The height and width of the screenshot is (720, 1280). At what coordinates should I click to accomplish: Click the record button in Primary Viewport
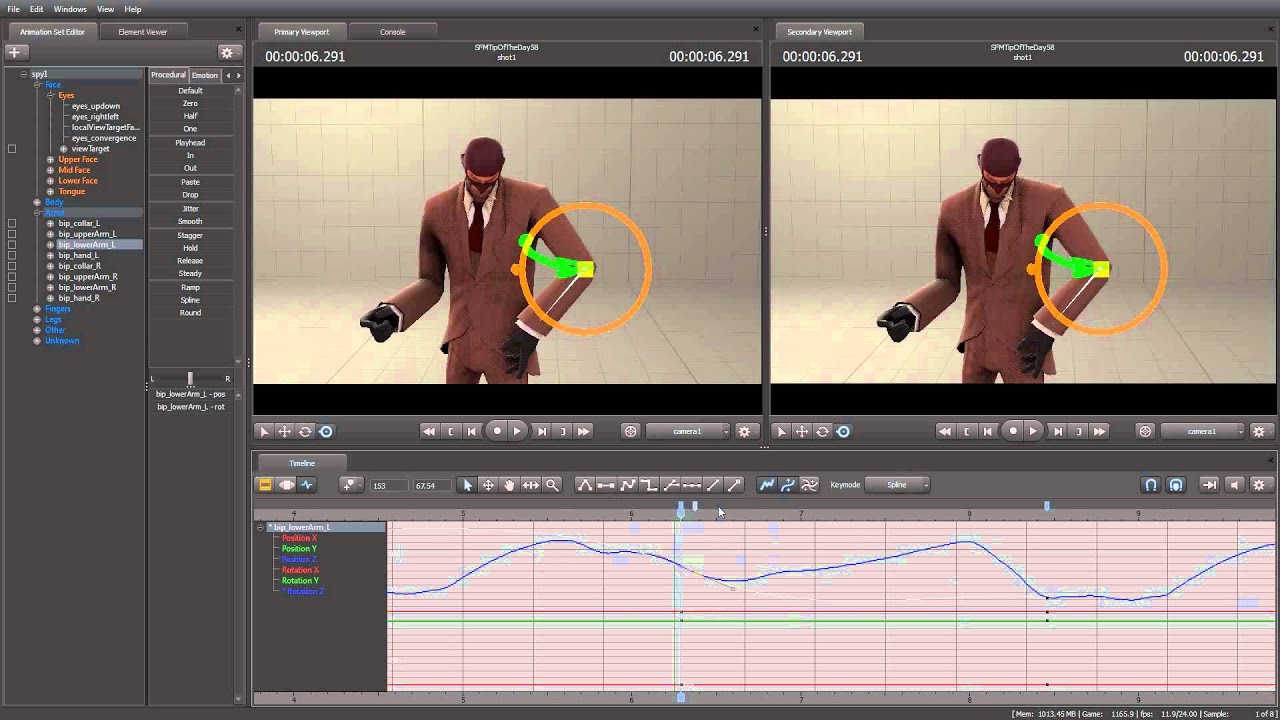tap(497, 431)
